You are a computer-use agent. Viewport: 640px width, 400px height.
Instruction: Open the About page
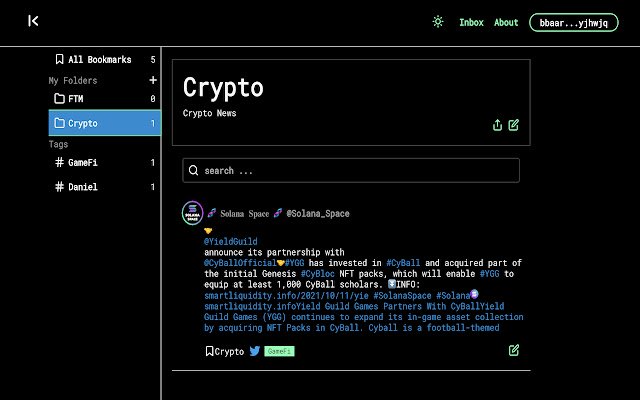pos(506,22)
